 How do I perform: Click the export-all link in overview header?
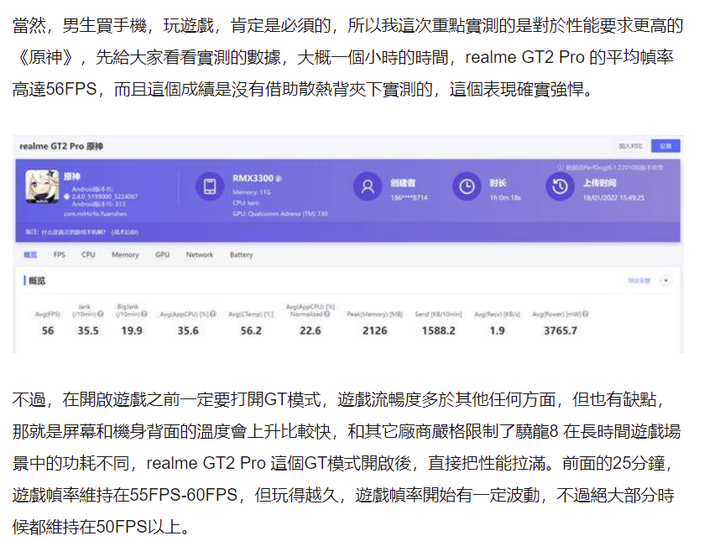(639, 280)
